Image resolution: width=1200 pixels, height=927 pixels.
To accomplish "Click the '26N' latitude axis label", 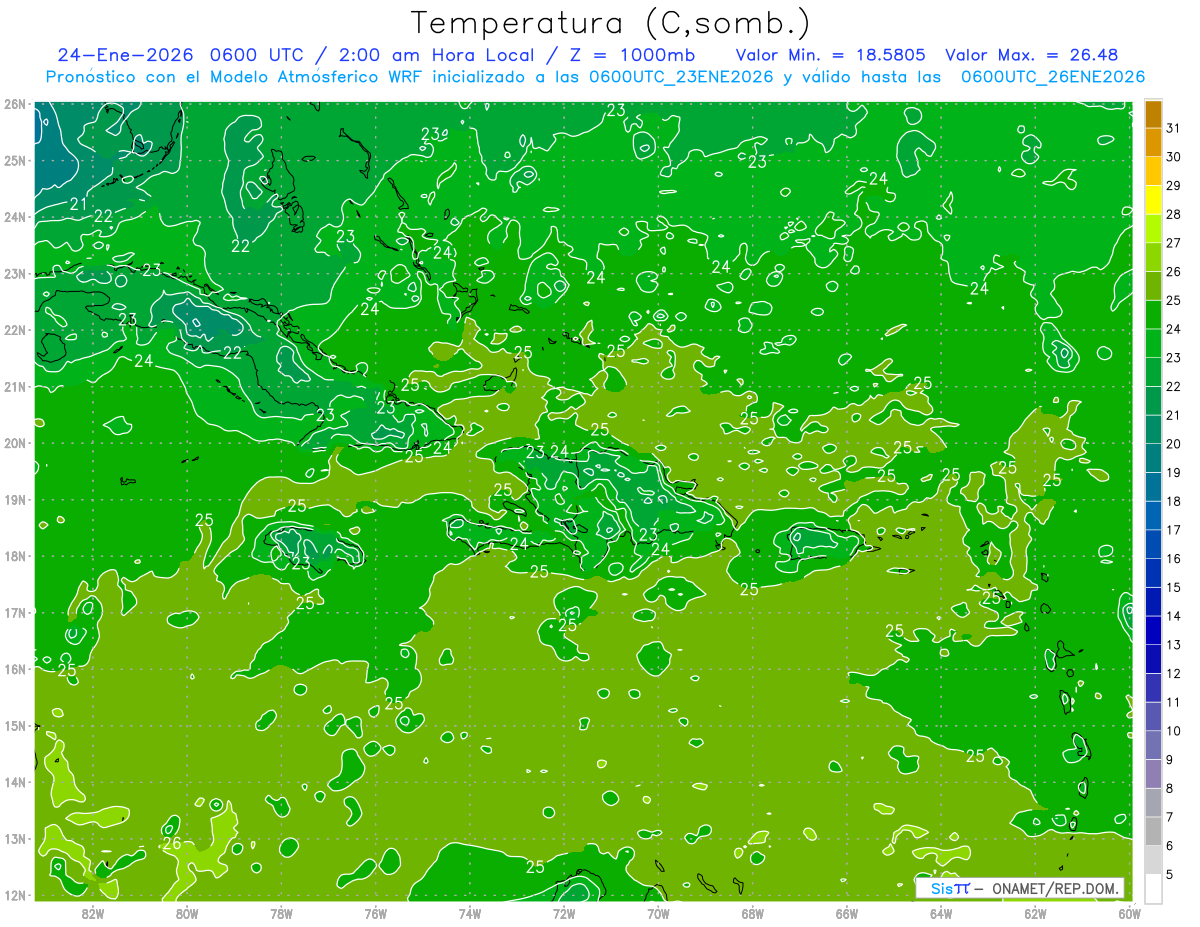I will [x=15, y=104].
